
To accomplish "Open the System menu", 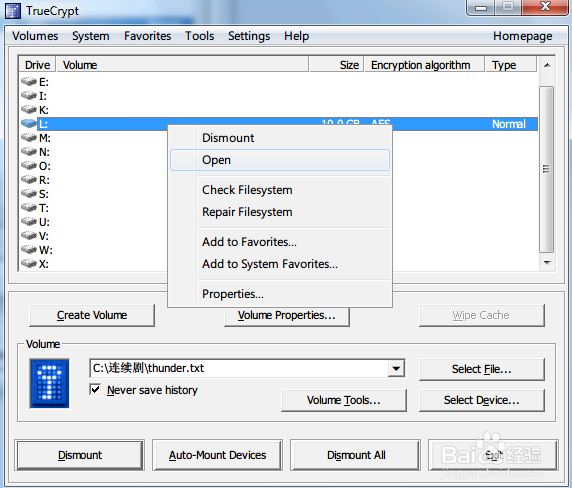I will 90,36.
